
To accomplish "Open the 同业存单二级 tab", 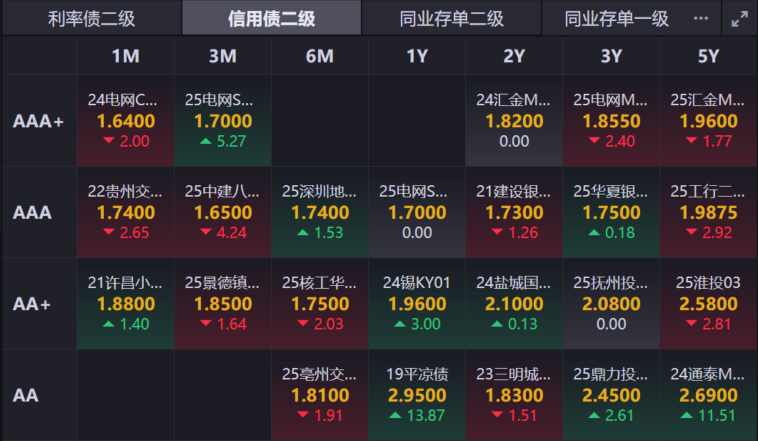I will (x=452, y=19).
